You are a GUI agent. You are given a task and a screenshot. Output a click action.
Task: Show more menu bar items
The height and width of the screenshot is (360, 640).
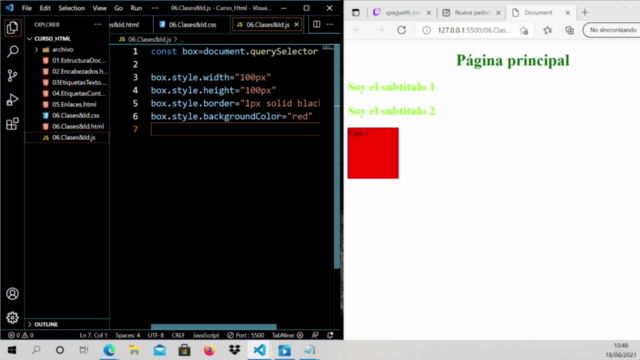click(155, 8)
